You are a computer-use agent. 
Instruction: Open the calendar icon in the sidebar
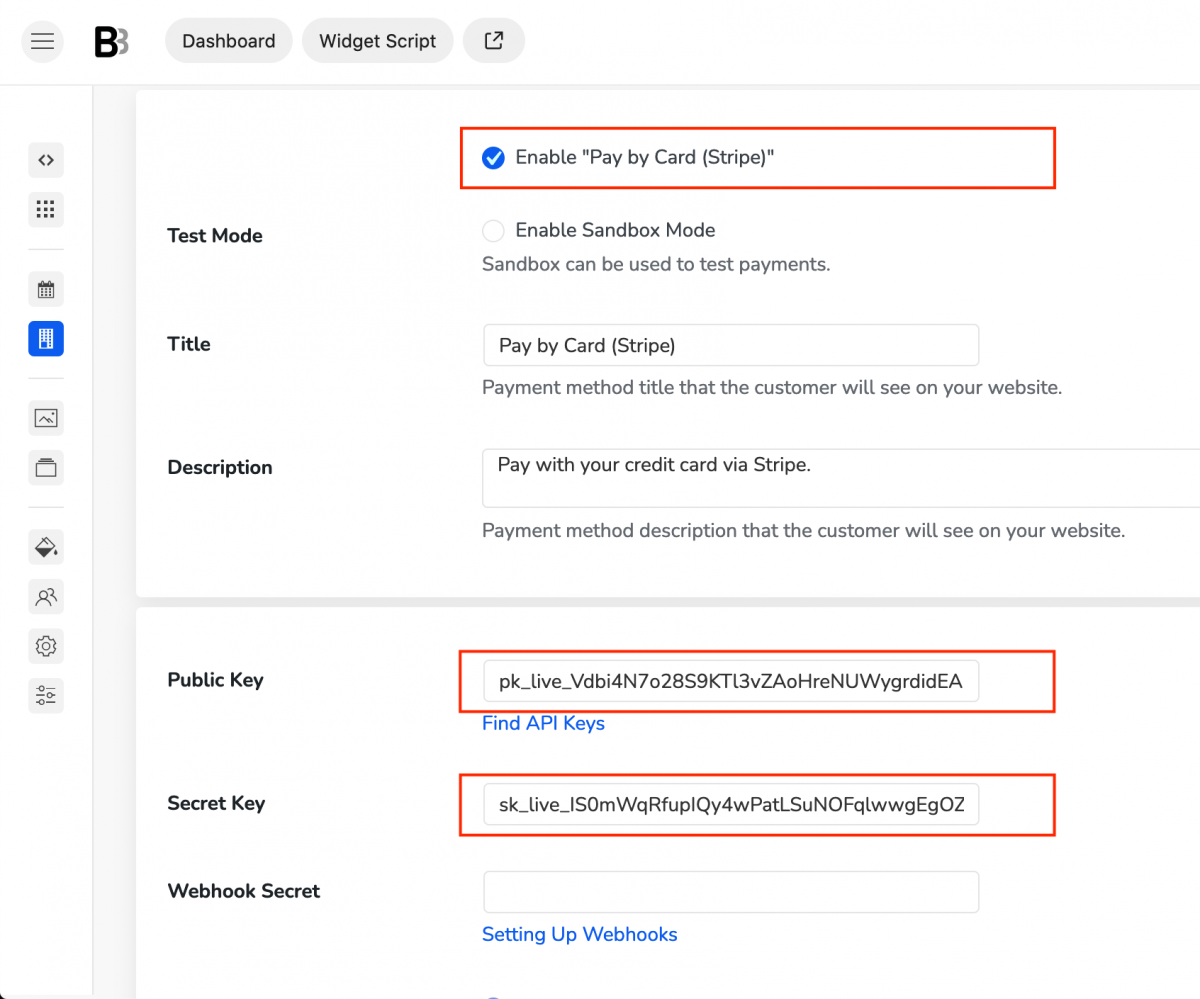[x=46, y=289]
